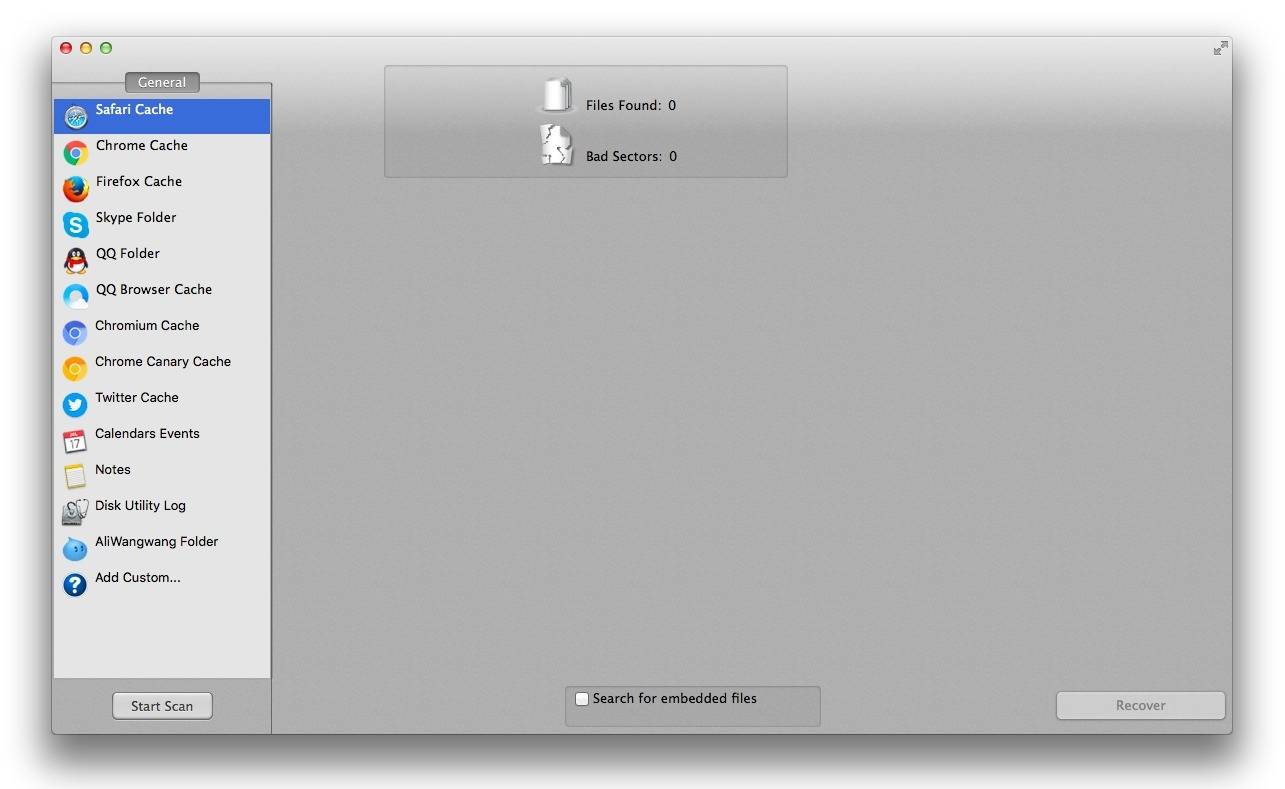Screen dimensions: 1285x789
Task: Click the Bad Sectors: 0 text
Action: [631, 156]
